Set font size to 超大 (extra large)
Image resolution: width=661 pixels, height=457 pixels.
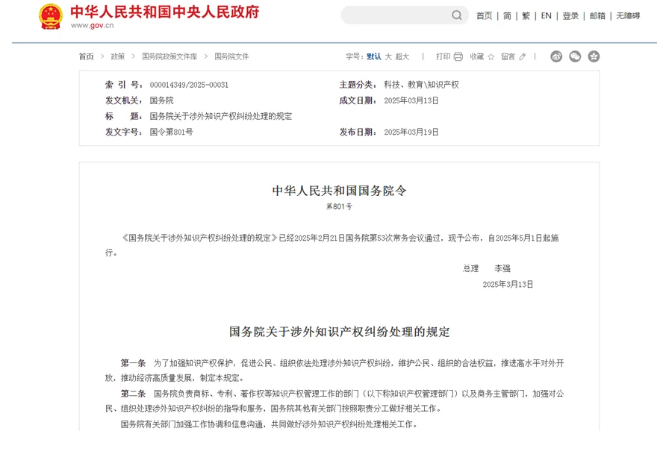click(x=402, y=57)
